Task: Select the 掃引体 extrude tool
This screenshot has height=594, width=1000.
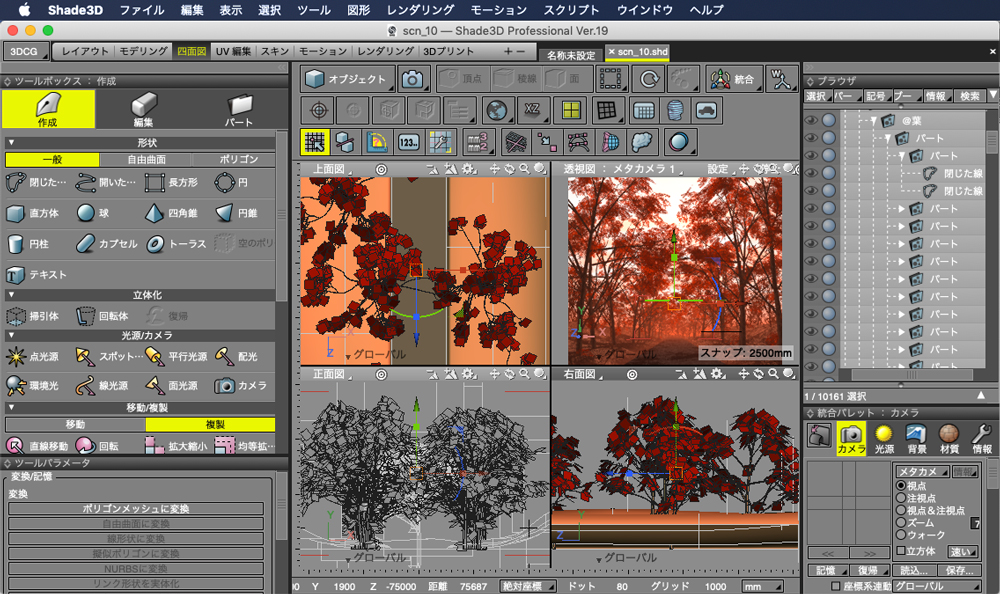Action: (x=33, y=316)
